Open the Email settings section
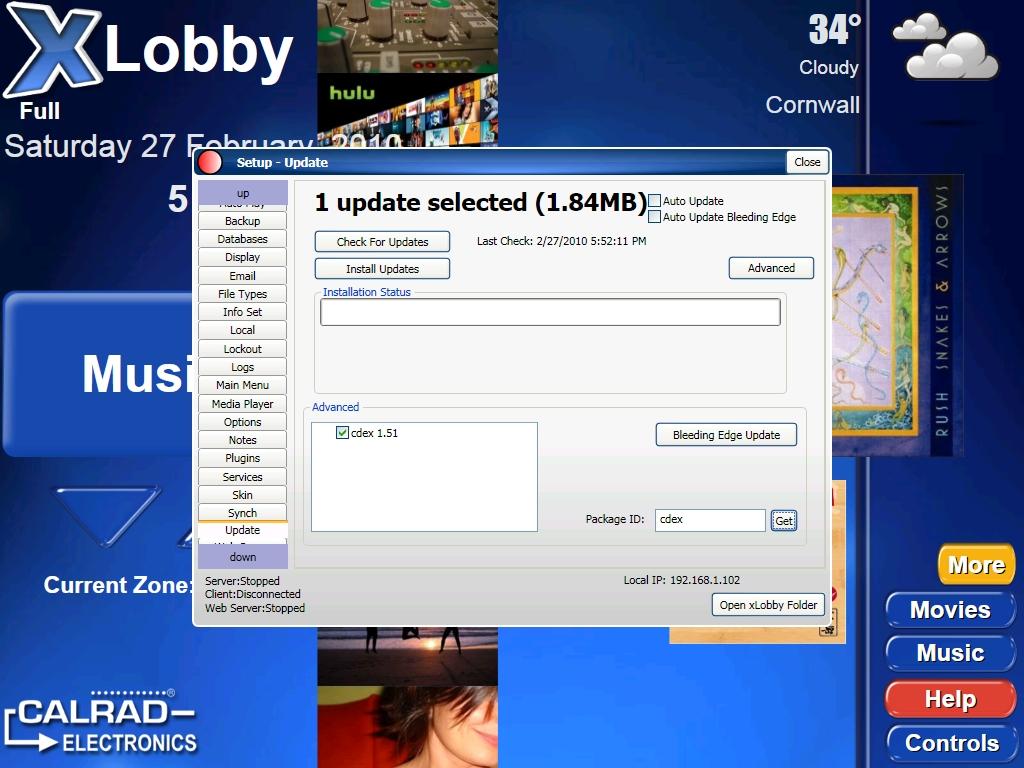 [242, 276]
